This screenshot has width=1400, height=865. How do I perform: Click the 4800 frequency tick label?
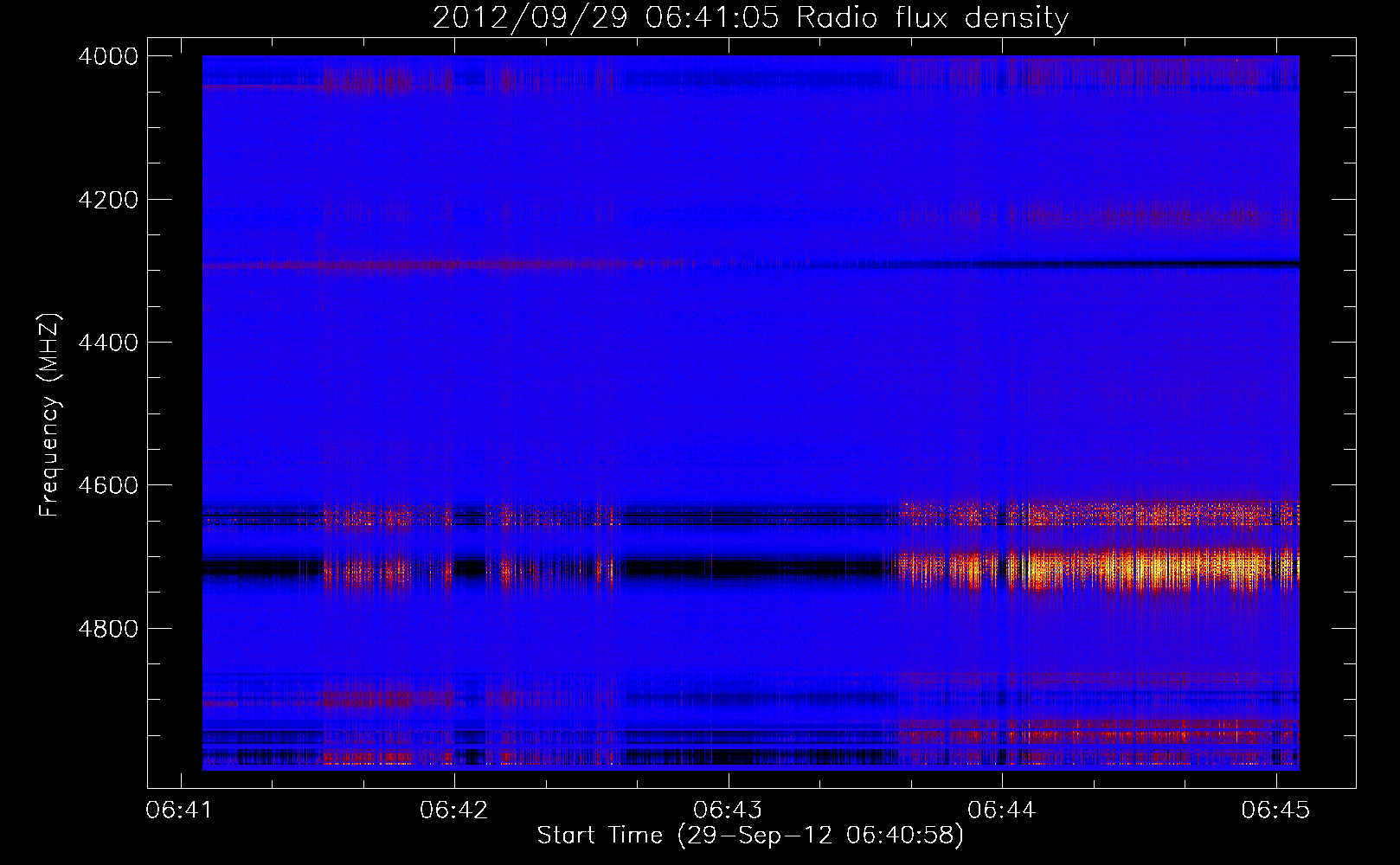pos(108,629)
